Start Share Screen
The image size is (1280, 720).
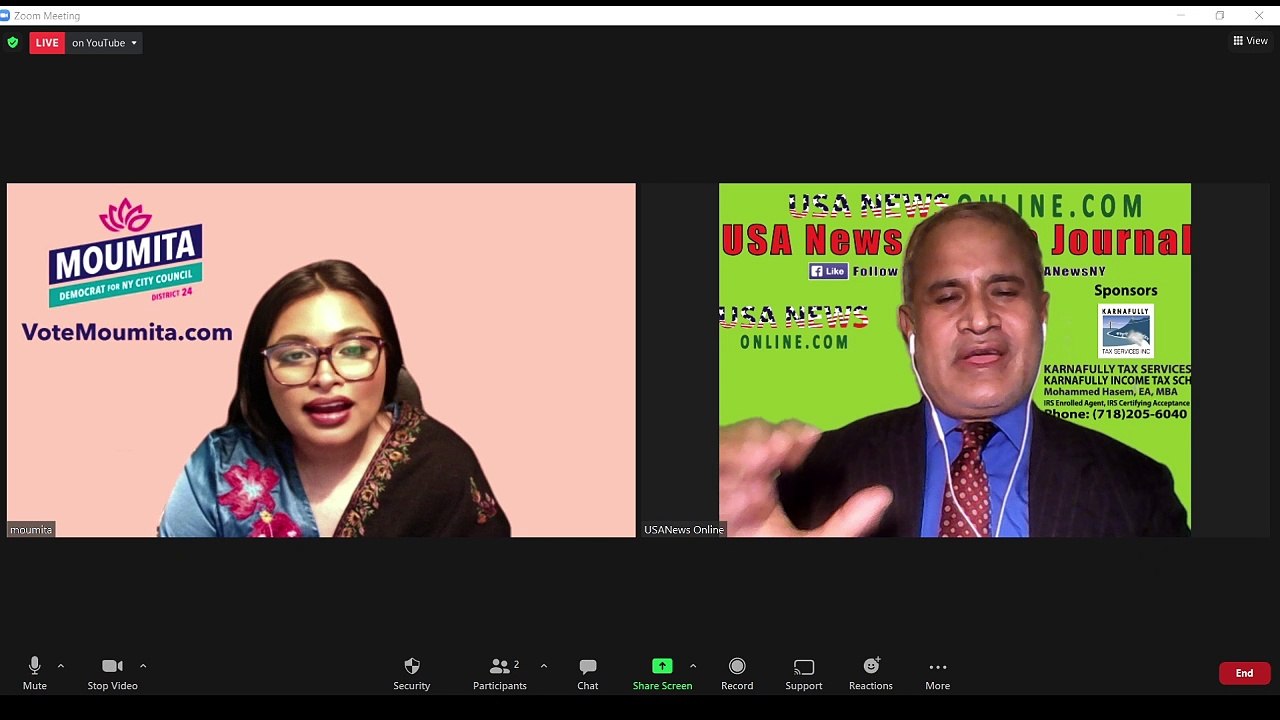tap(662, 674)
